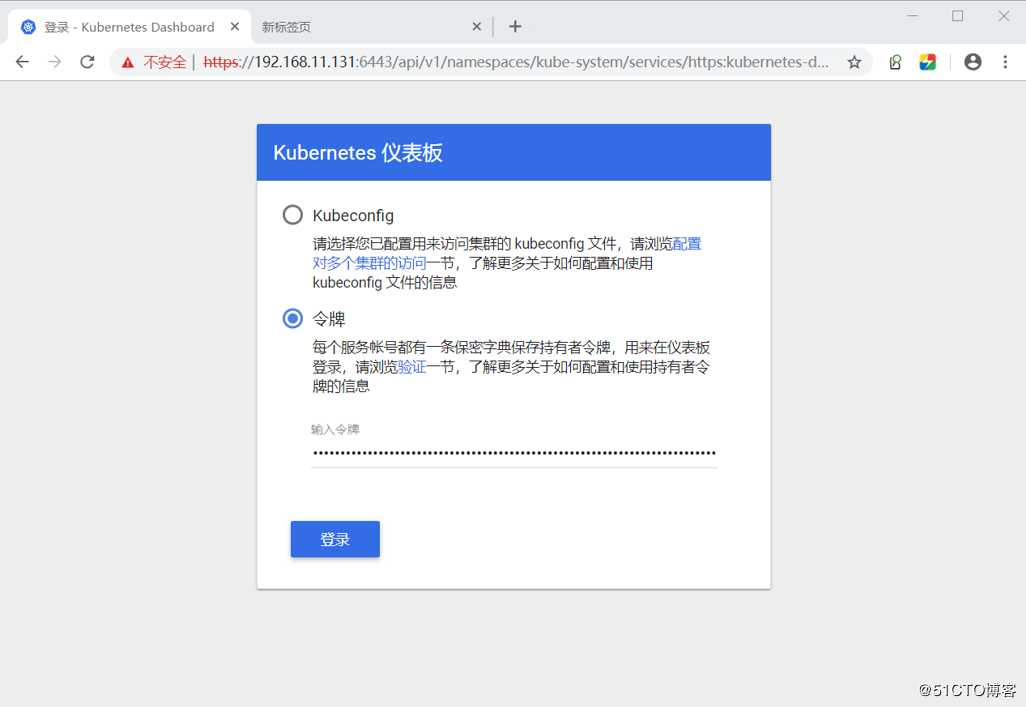Image resolution: width=1026 pixels, height=707 pixels.
Task: Click the address bar URL
Action: [x=516, y=62]
